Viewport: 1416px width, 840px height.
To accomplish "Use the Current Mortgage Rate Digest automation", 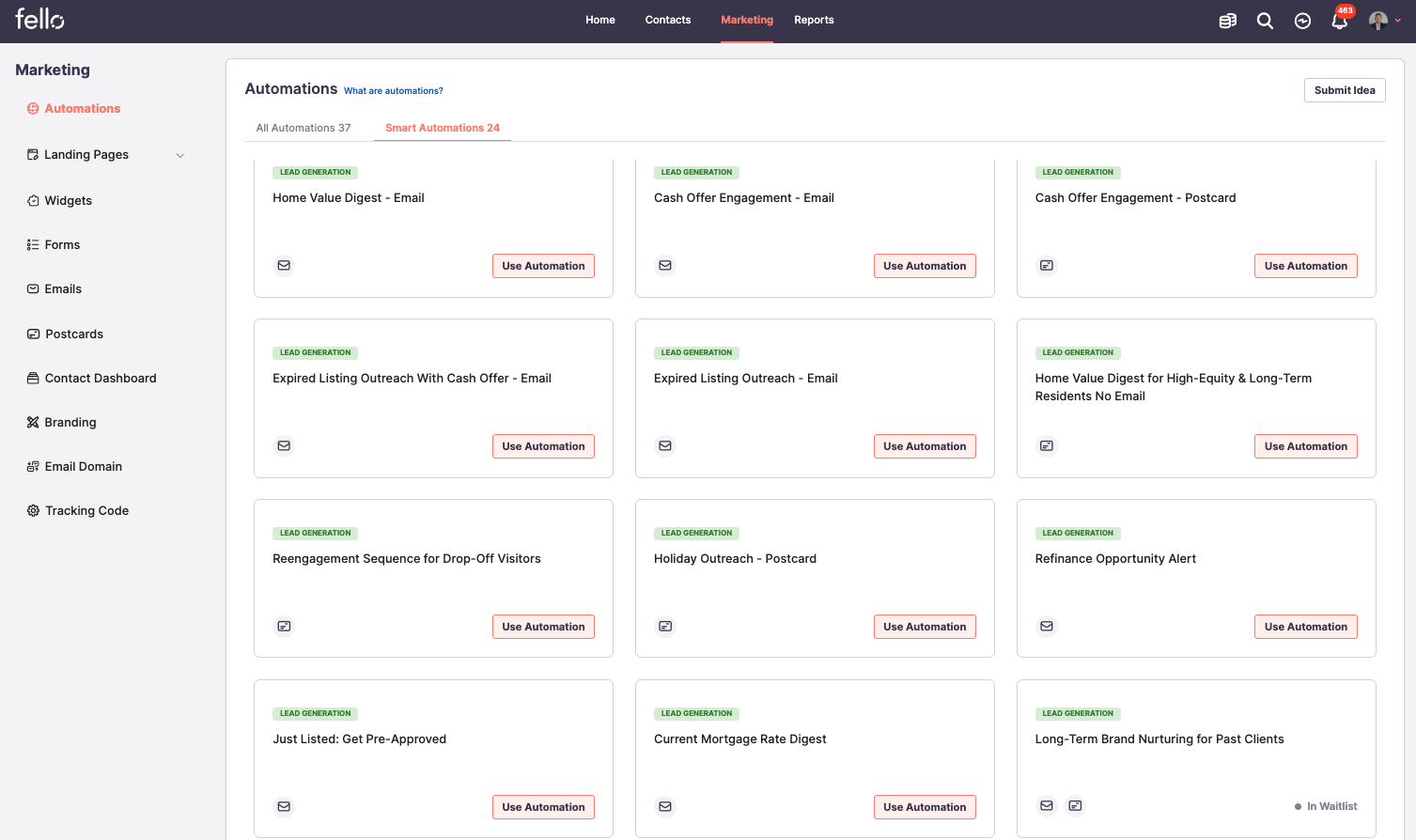I will click(x=925, y=807).
